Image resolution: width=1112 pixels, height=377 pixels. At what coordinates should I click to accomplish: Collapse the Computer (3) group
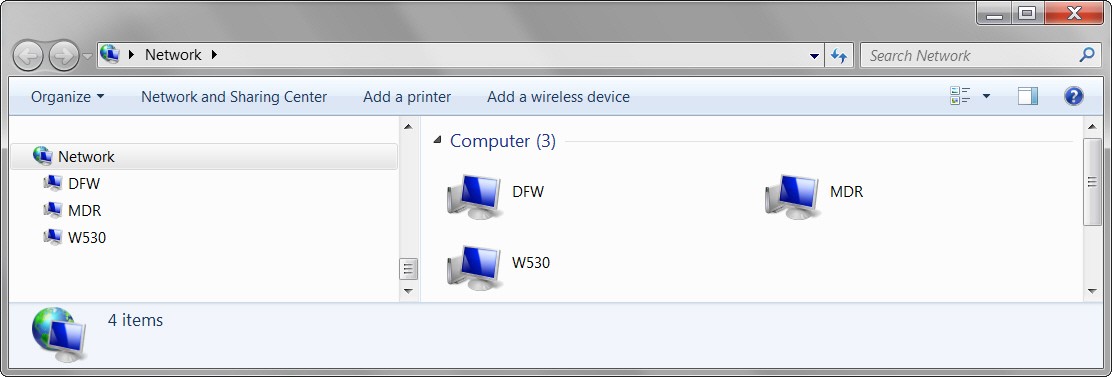click(x=438, y=140)
